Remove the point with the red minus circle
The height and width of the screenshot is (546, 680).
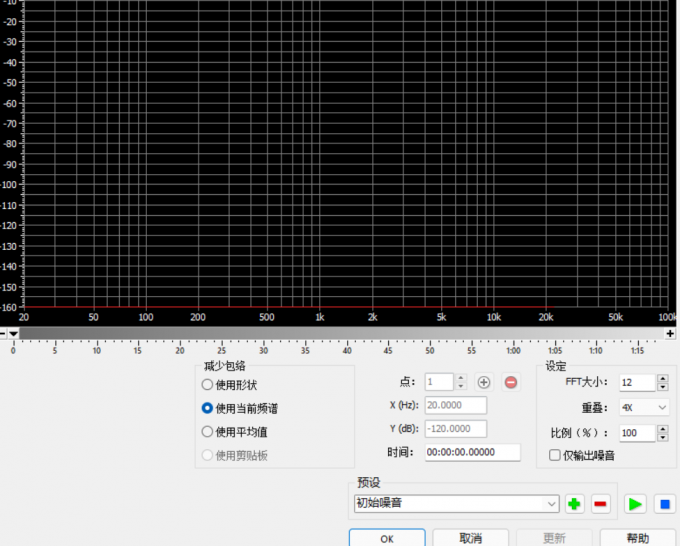pos(511,382)
